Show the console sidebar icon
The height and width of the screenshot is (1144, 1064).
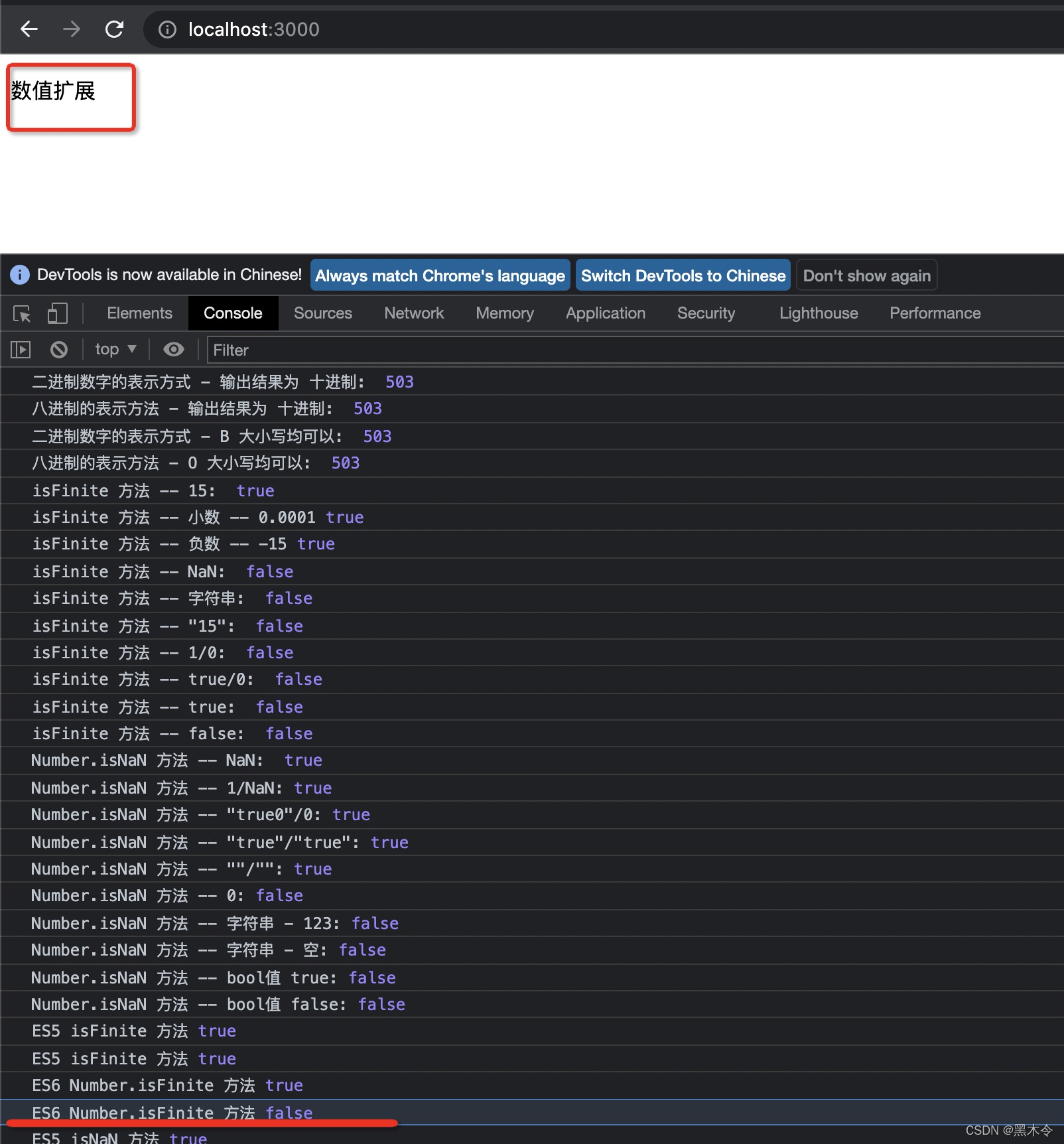click(21, 349)
